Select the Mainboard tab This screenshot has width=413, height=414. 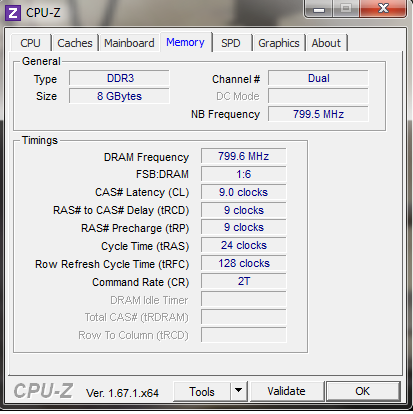(129, 43)
